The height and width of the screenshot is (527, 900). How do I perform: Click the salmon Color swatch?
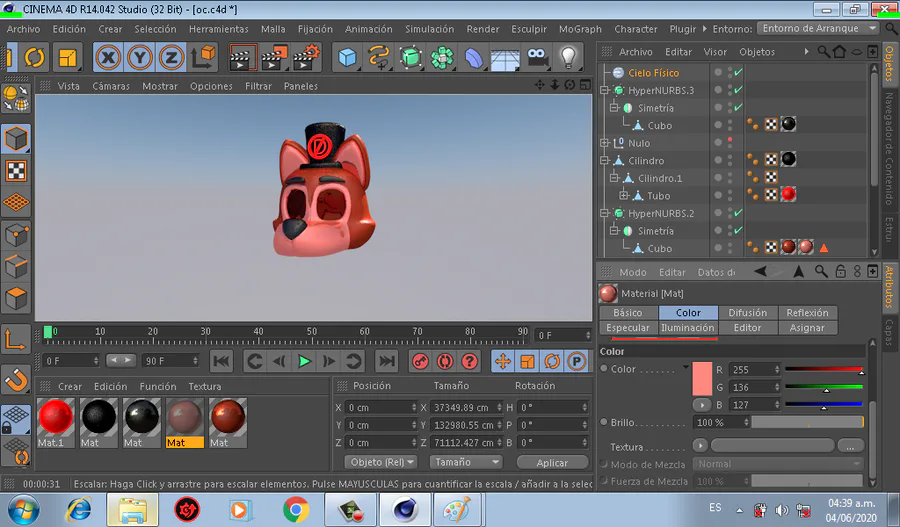tap(702, 377)
